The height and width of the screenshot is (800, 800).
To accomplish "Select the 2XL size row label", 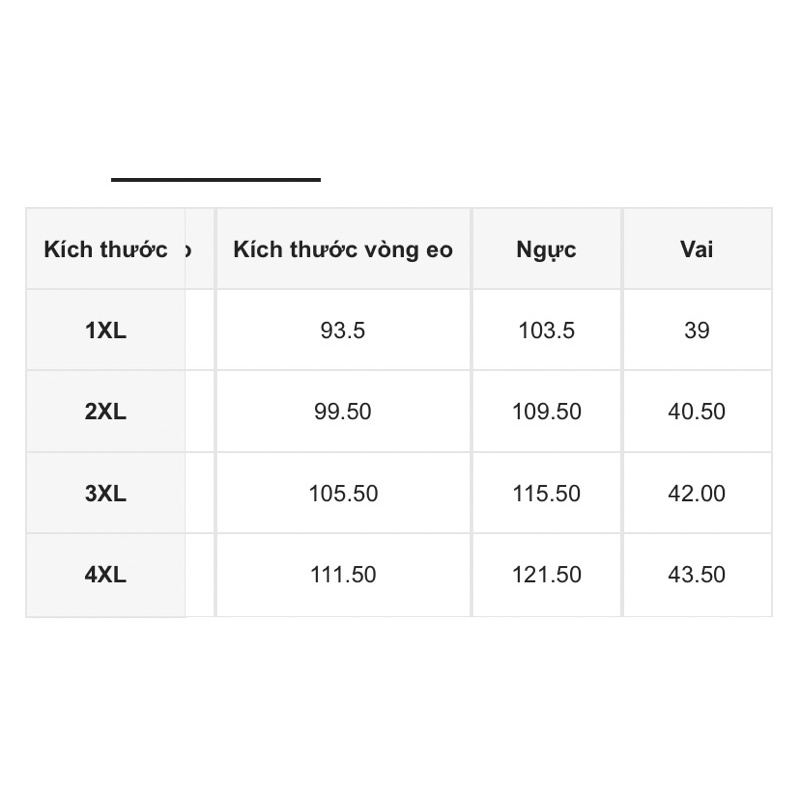I will [x=106, y=411].
